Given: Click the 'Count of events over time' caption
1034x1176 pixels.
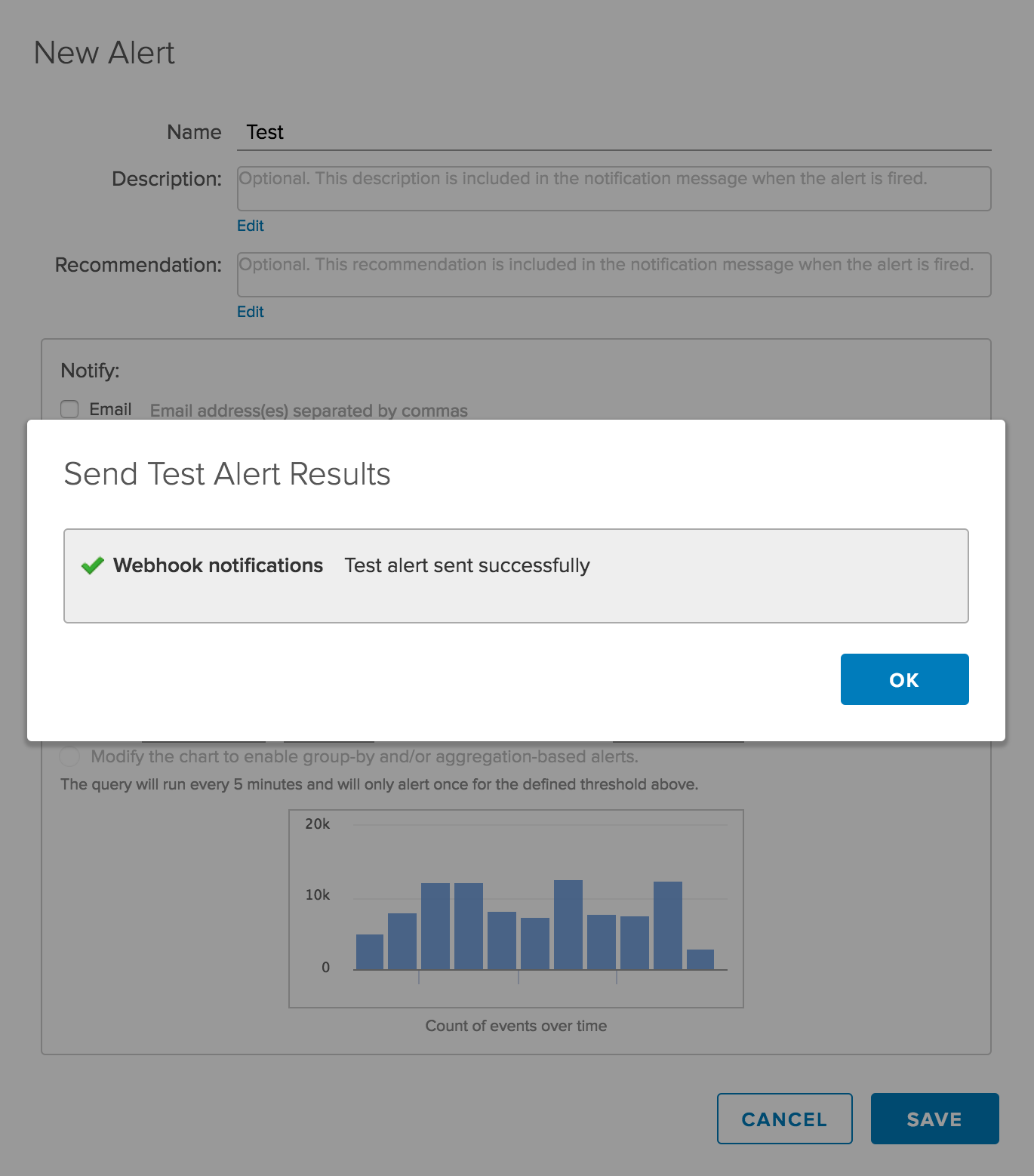Looking at the screenshot, I should [x=515, y=1026].
